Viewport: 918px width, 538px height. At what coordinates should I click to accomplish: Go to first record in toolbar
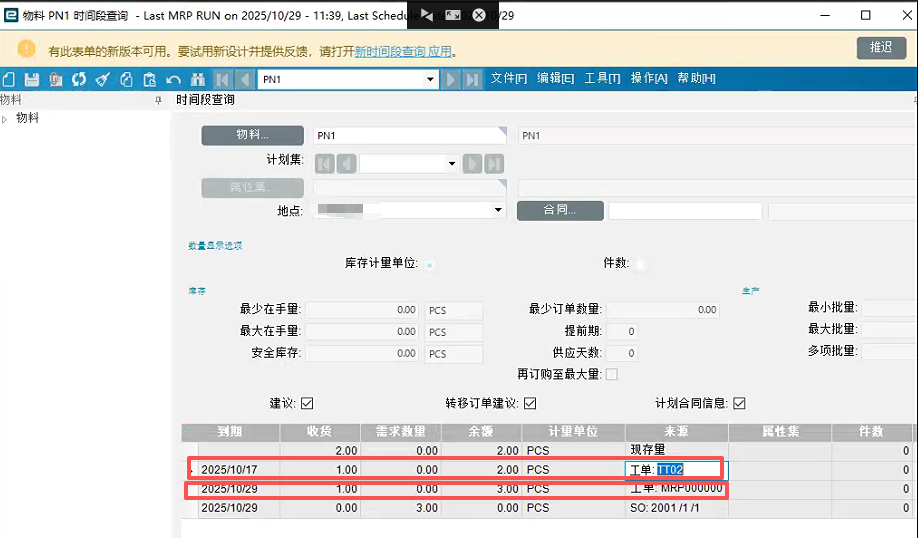coord(222,79)
